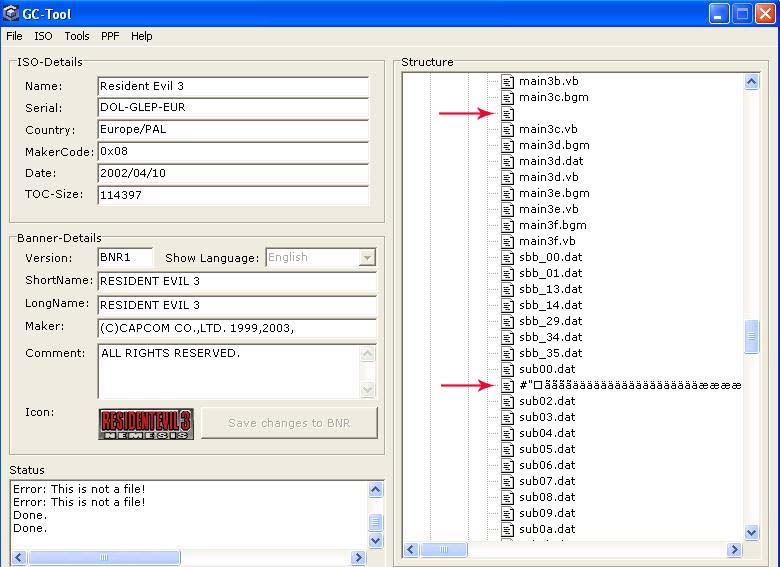This screenshot has height=567, width=780.
Task: Click Structure vertical scrollbar thumb
Action: click(752, 337)
